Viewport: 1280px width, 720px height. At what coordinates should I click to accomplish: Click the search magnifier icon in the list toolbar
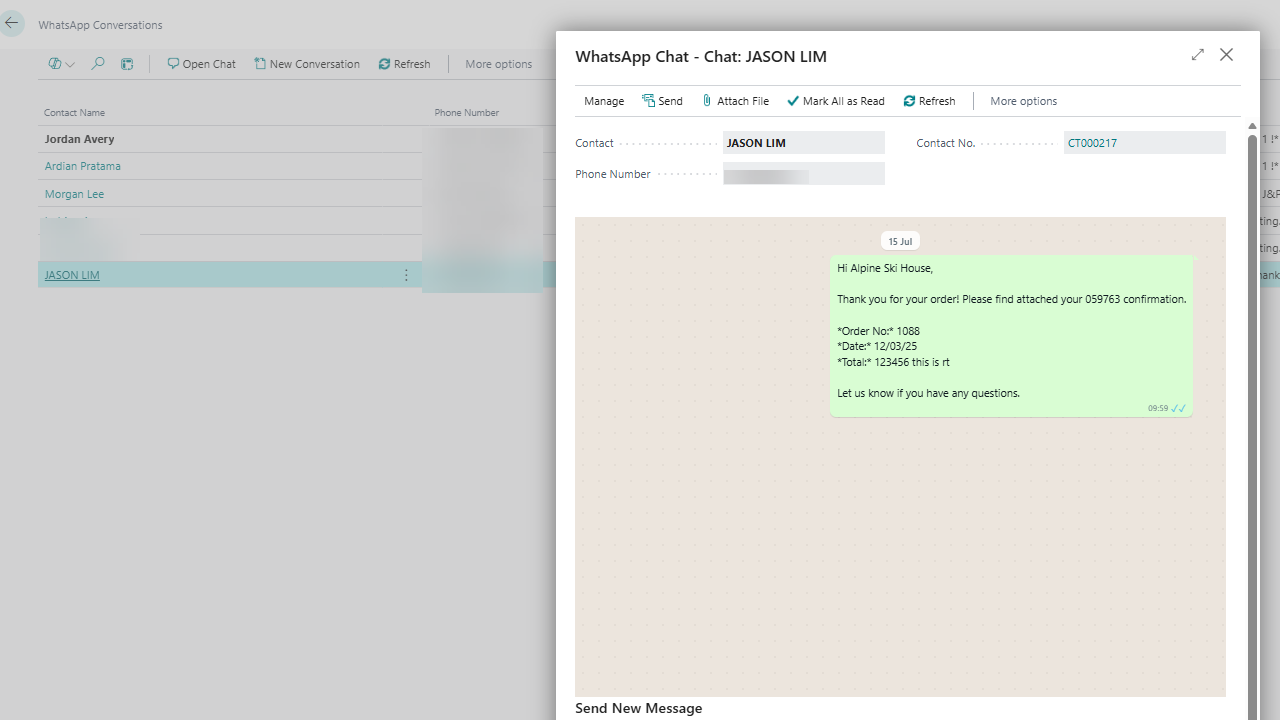pos(98,64)
